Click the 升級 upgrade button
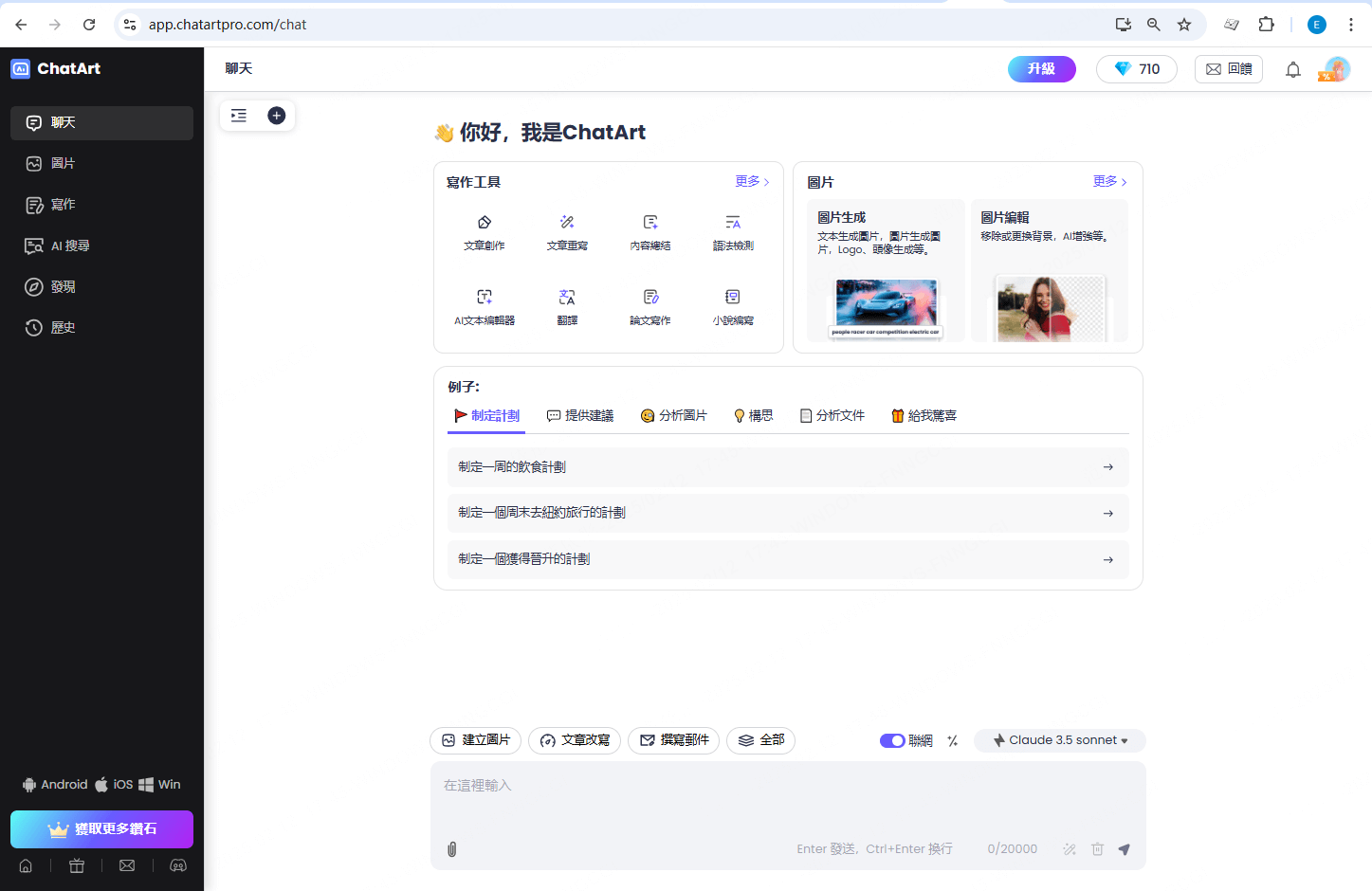 1041,69
